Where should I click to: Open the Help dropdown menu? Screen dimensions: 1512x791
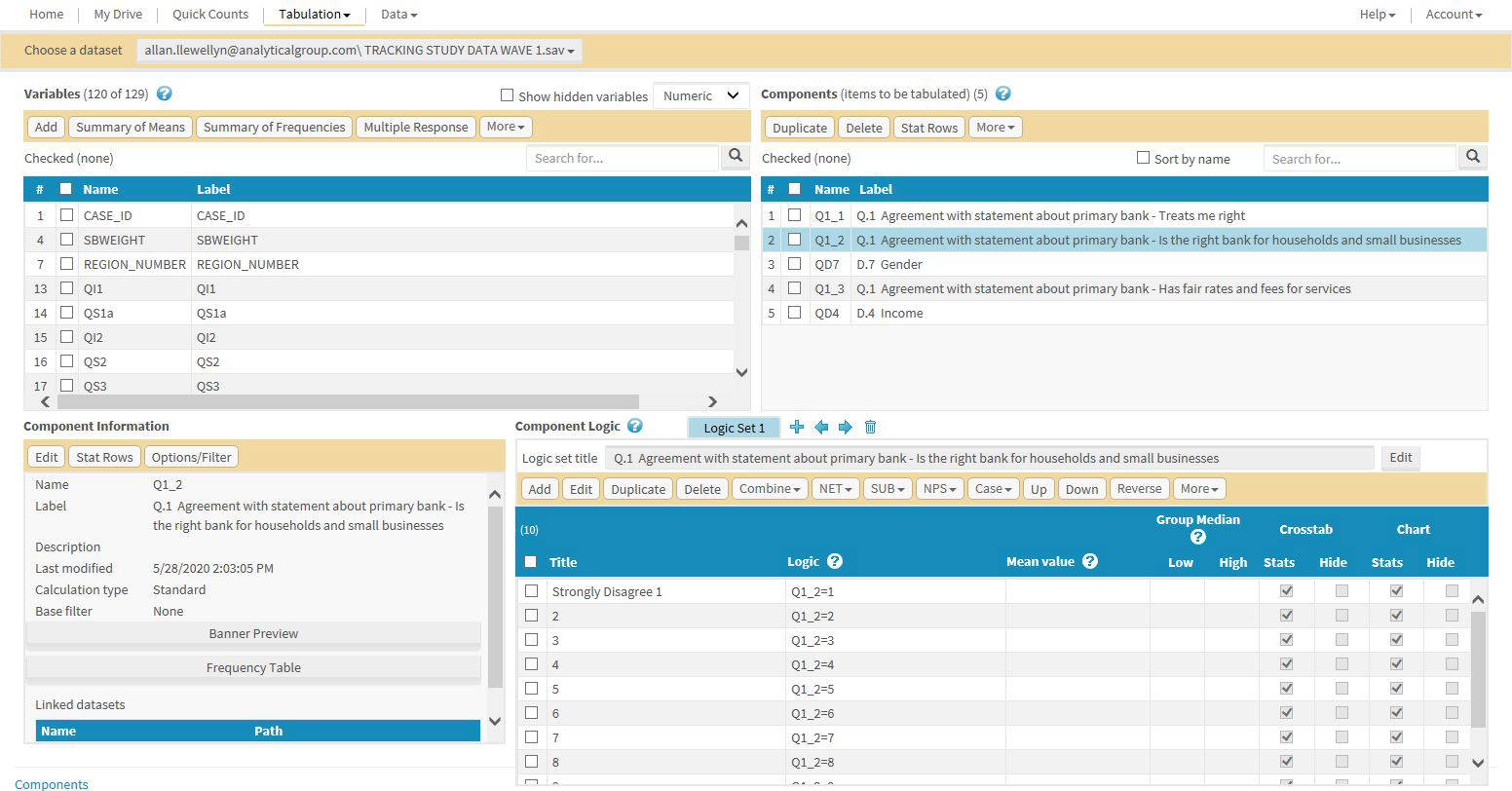pos(1378,14)
